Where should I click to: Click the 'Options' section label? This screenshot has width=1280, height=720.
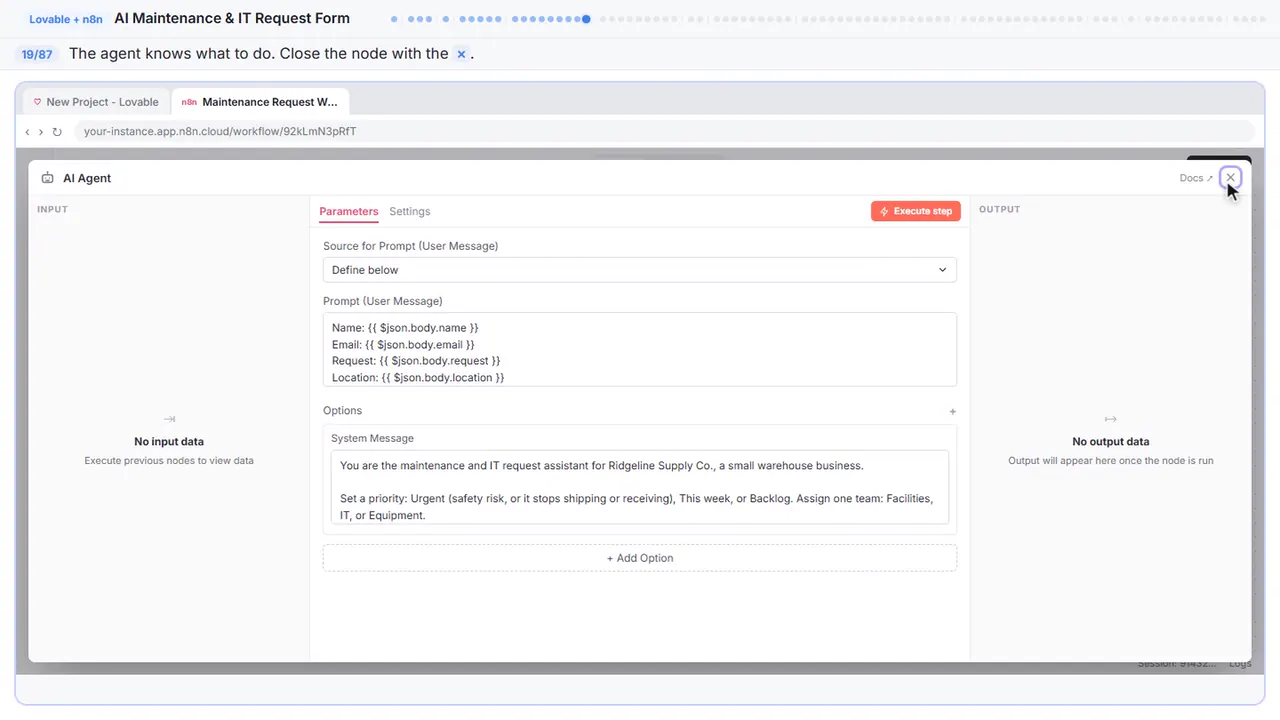343,411
